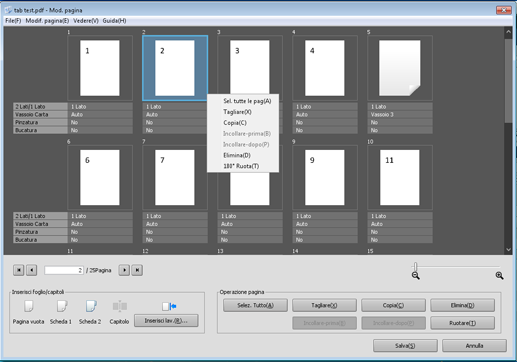517x362 pixels.
Task: Choose 180° Ruota(T) in context menu
Action: pyautogui.click(x=241, y=166)
